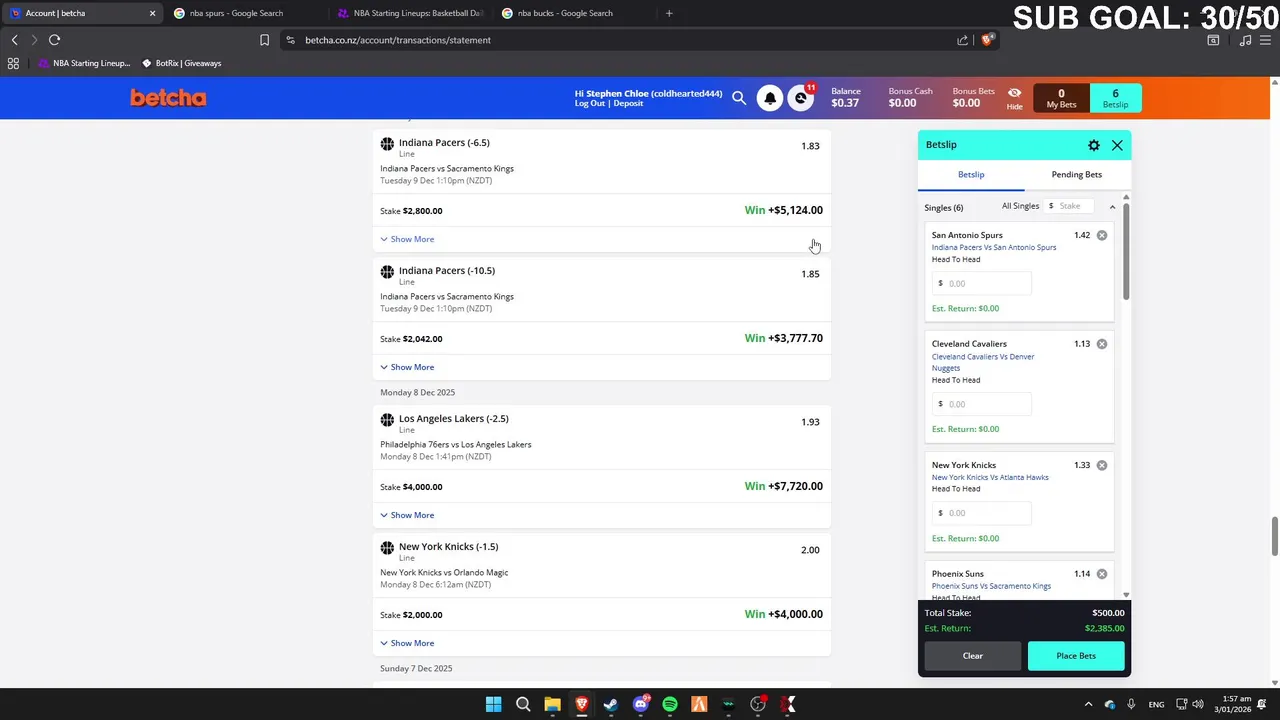
Task: Click New York Knicks stake input
Action: pos(982,513)
